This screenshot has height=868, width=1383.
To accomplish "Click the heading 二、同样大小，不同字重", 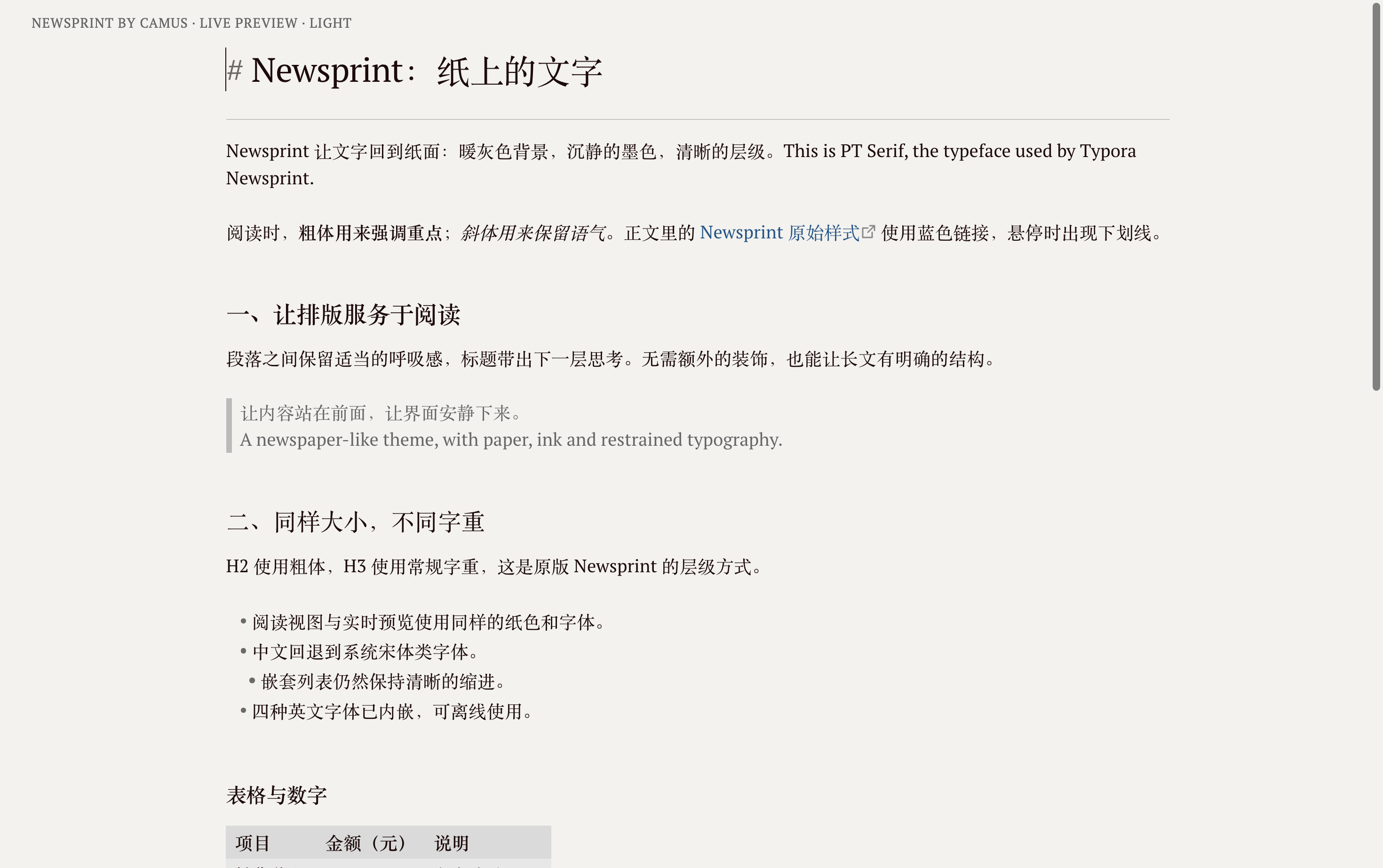I will (x=356, y=522).
